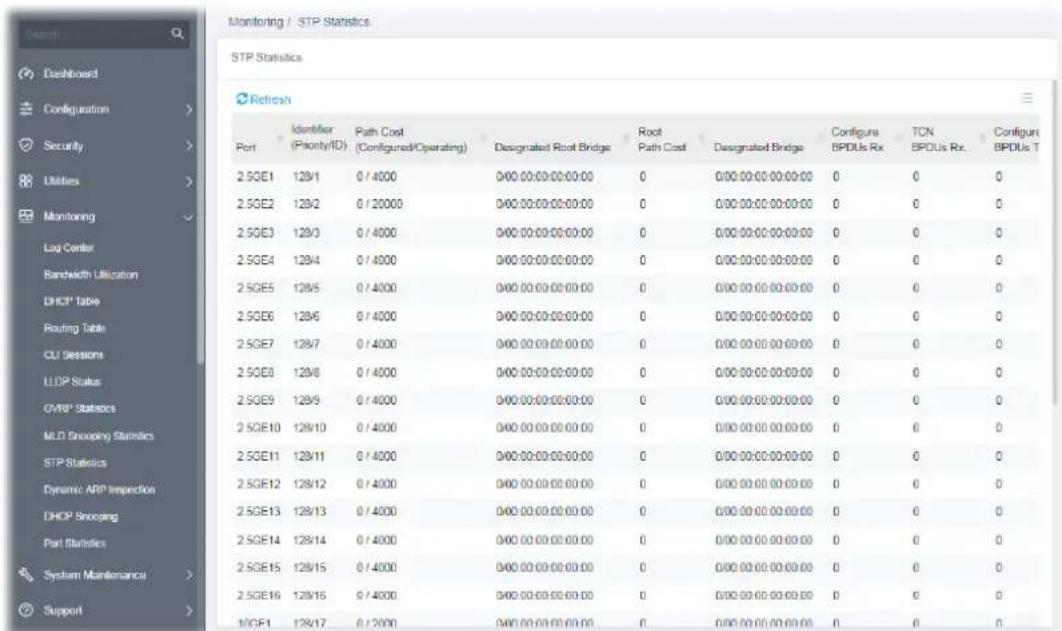The height and width of the screenshot is (631, 1062).
Task: Expand the System Maintenance chevron
Action: coord(189,575)
